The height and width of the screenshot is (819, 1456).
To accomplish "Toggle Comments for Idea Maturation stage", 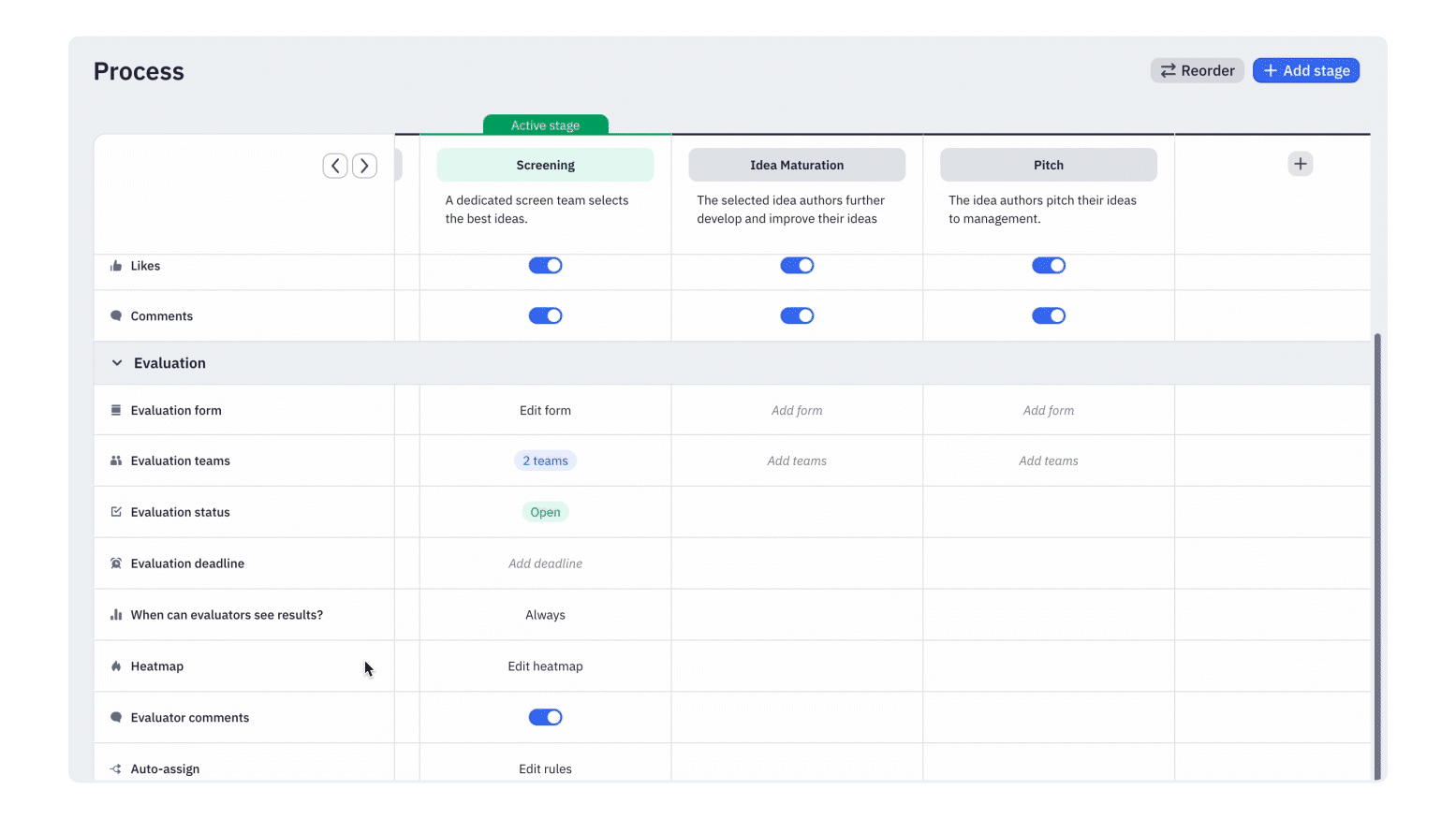I will (797, 316).
